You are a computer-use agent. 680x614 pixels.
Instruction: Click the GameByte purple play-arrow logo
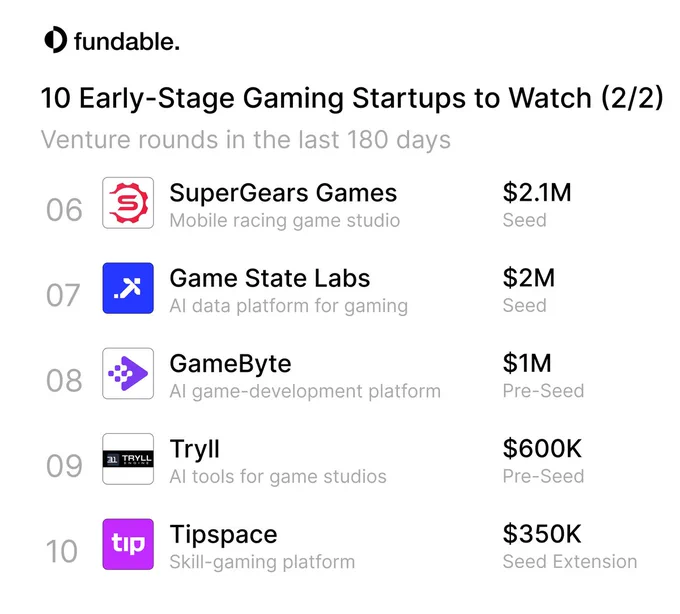pos(128,373)
